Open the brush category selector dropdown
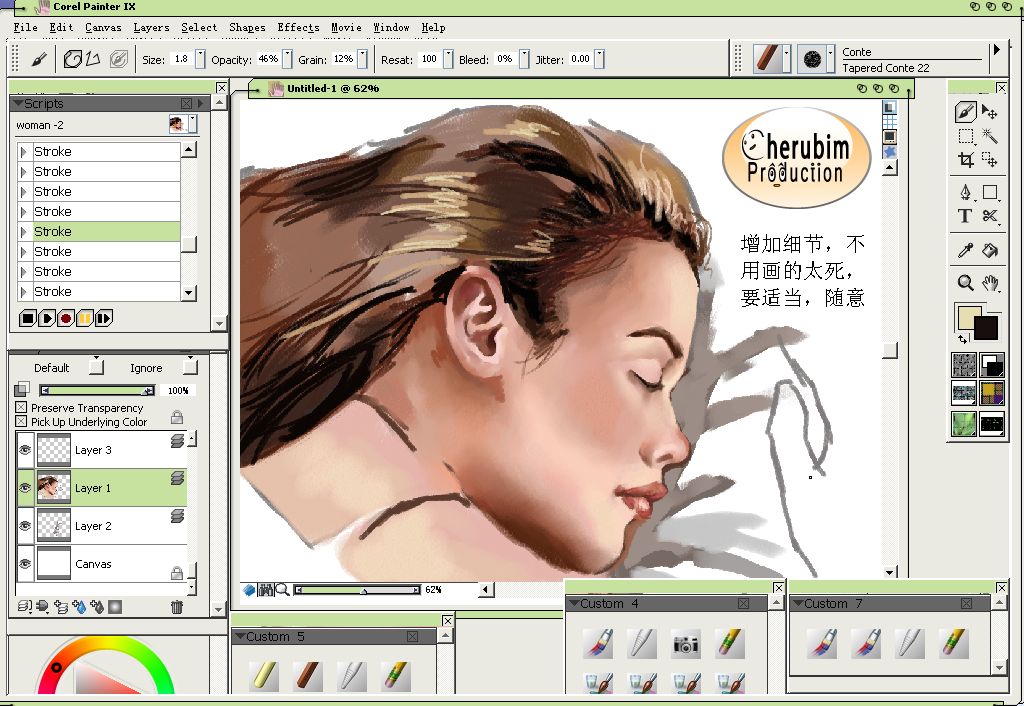The image size is (1024, 706). (786, 59)
